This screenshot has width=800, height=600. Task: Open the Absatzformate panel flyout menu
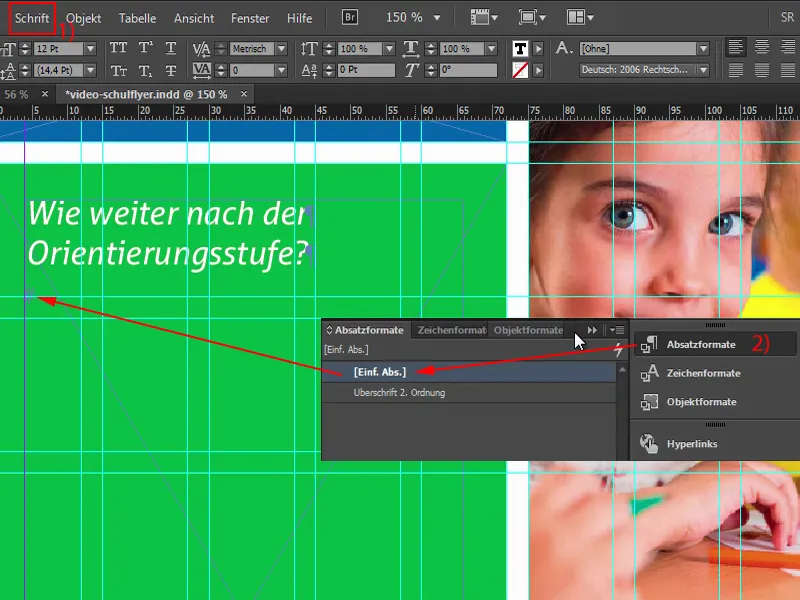pos(617,330)
